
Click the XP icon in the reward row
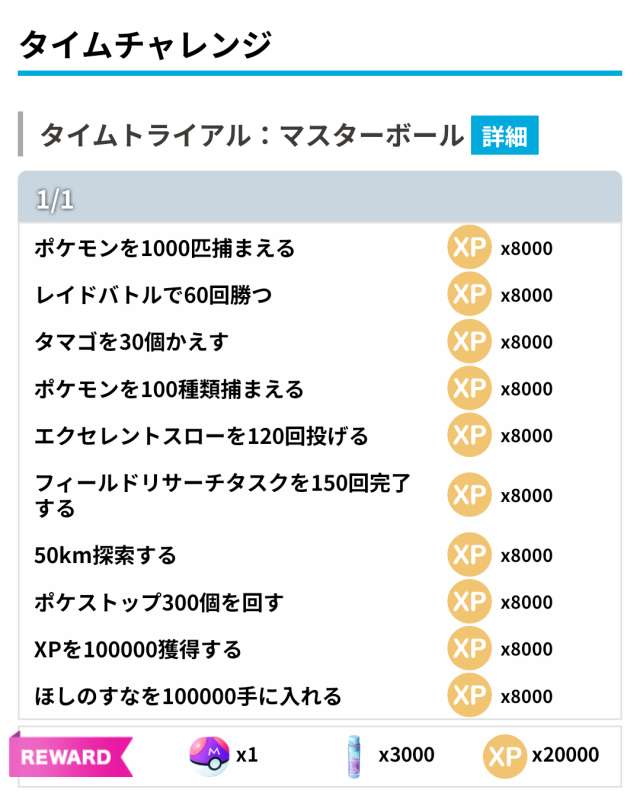point(503,755)
